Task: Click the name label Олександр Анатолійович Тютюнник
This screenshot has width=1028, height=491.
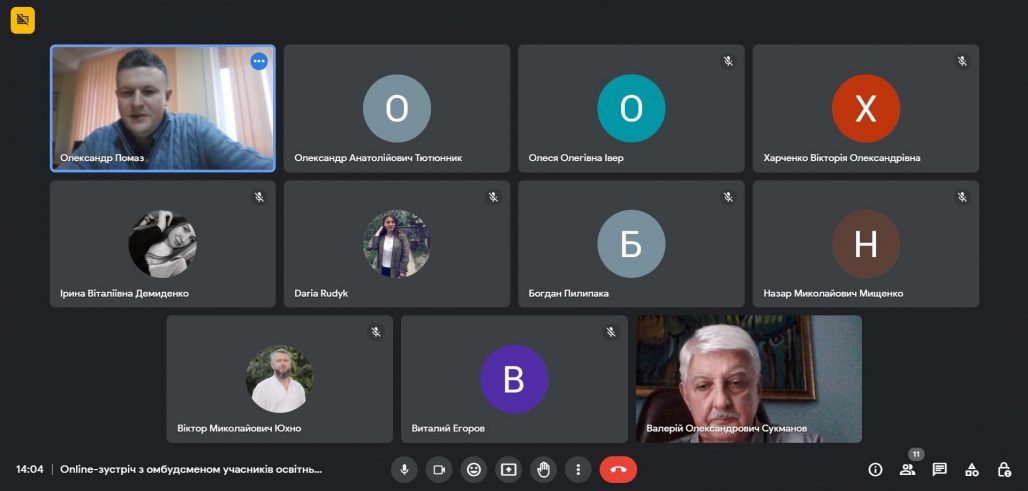Action: 378,158
